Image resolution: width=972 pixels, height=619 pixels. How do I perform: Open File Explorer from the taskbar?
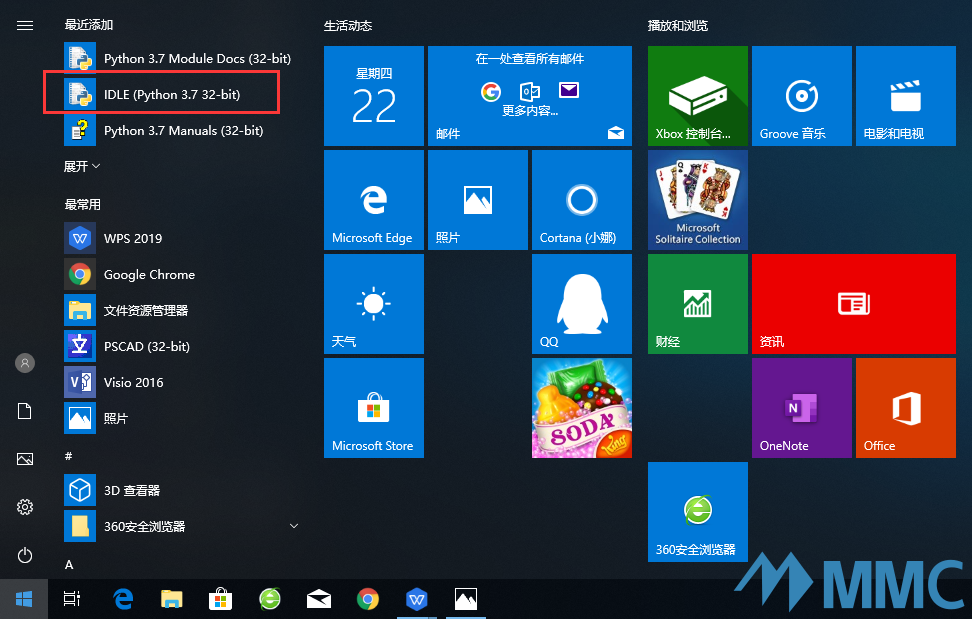[172, 599]
